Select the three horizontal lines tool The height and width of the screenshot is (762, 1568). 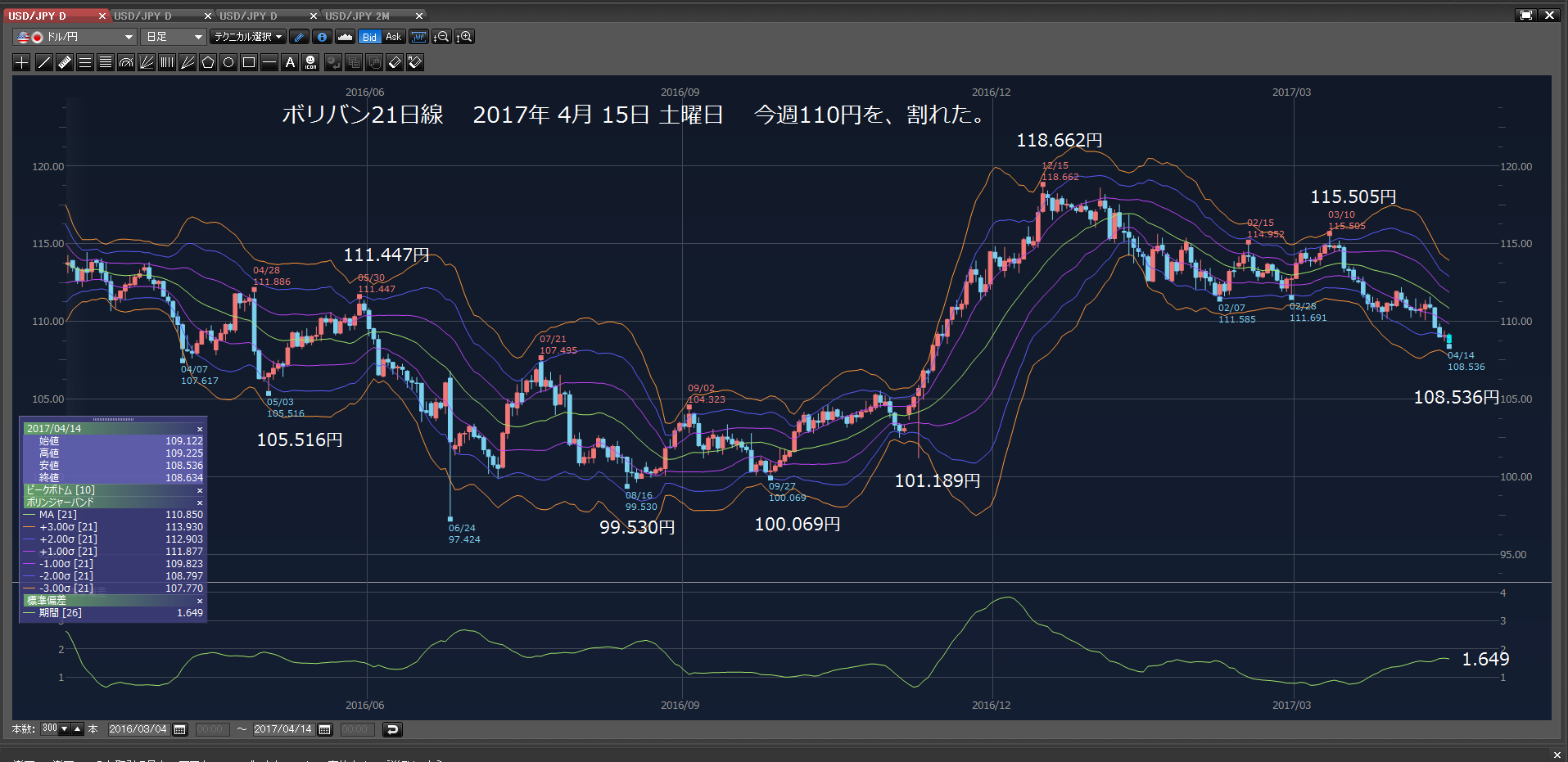click(x=85, y=62)
